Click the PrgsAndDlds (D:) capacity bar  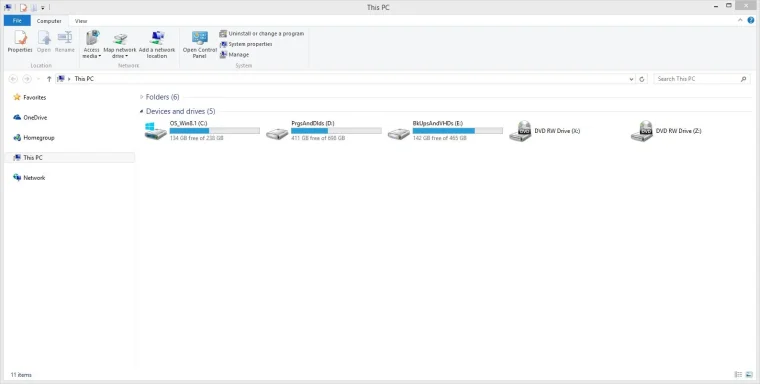[x=336, y=131]
